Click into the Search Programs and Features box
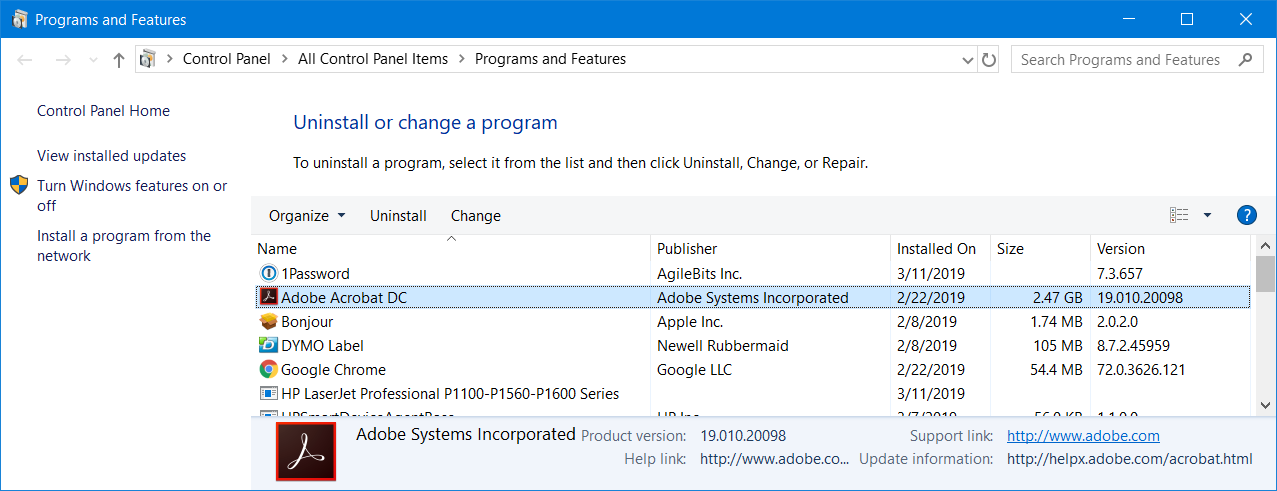Viewport: 1277px width, 491px height. (x=1120, y=60)
